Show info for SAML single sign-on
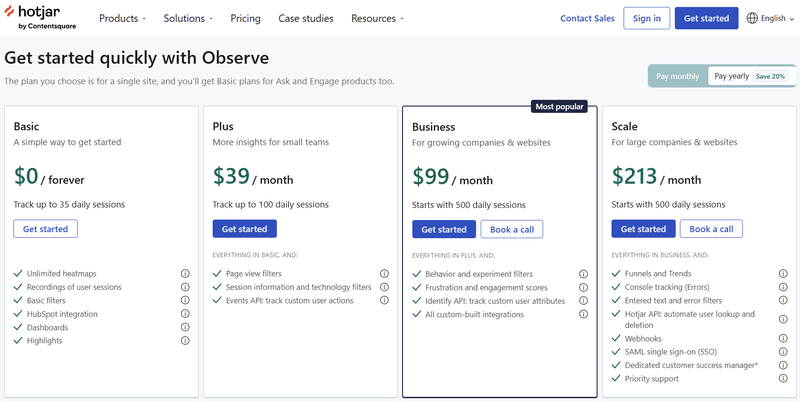 pos(783,352)
